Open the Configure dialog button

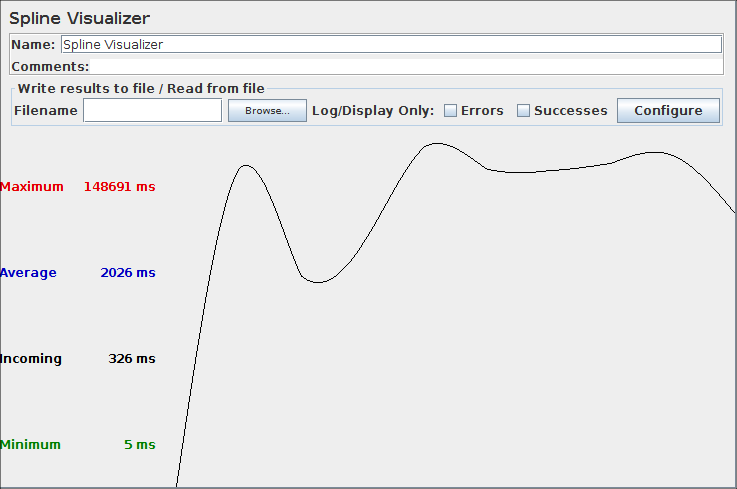pyautogui.click(x=668, y=111)
